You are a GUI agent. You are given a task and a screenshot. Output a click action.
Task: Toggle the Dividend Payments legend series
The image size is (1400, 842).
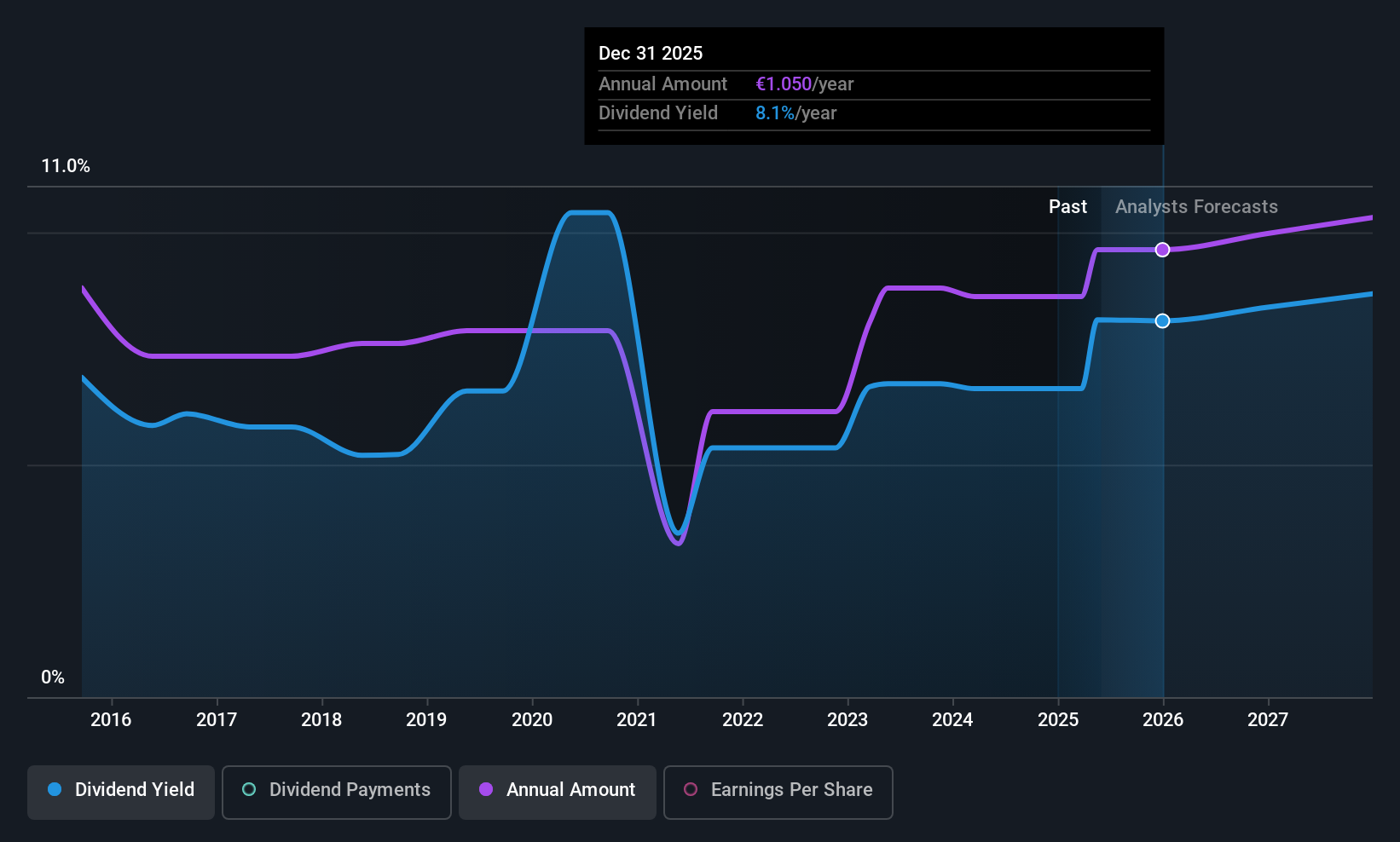point(337,793)
